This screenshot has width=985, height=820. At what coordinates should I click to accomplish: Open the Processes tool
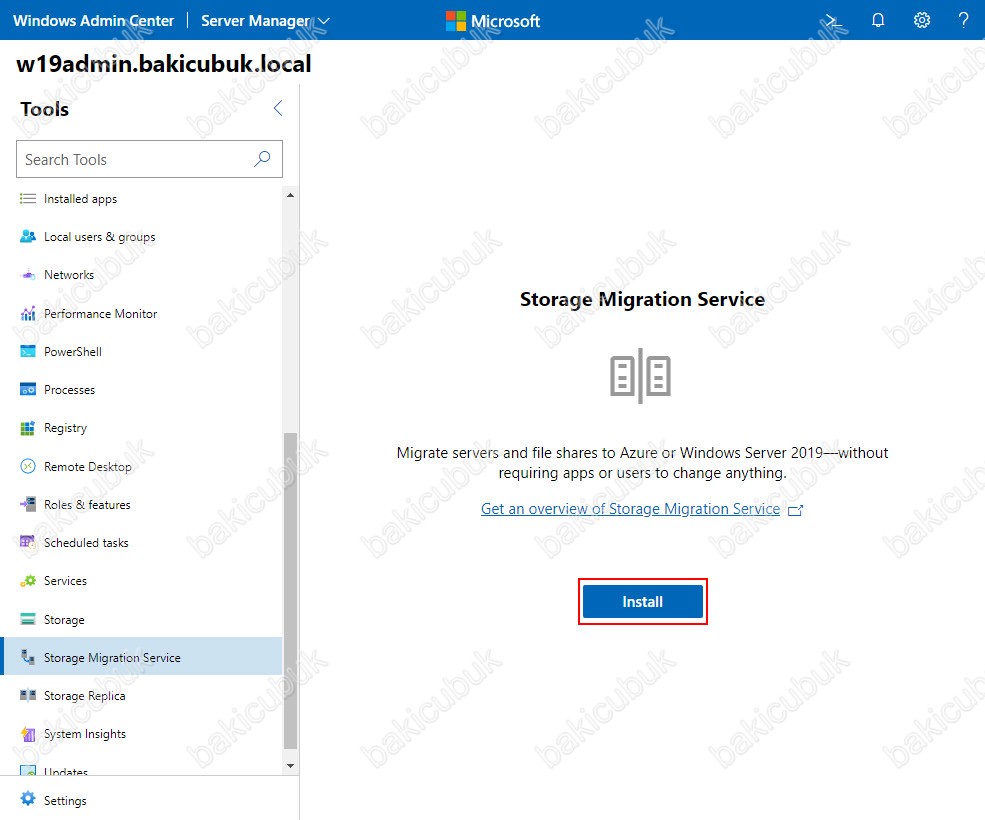pyautogui.click(x=69, y=390)
